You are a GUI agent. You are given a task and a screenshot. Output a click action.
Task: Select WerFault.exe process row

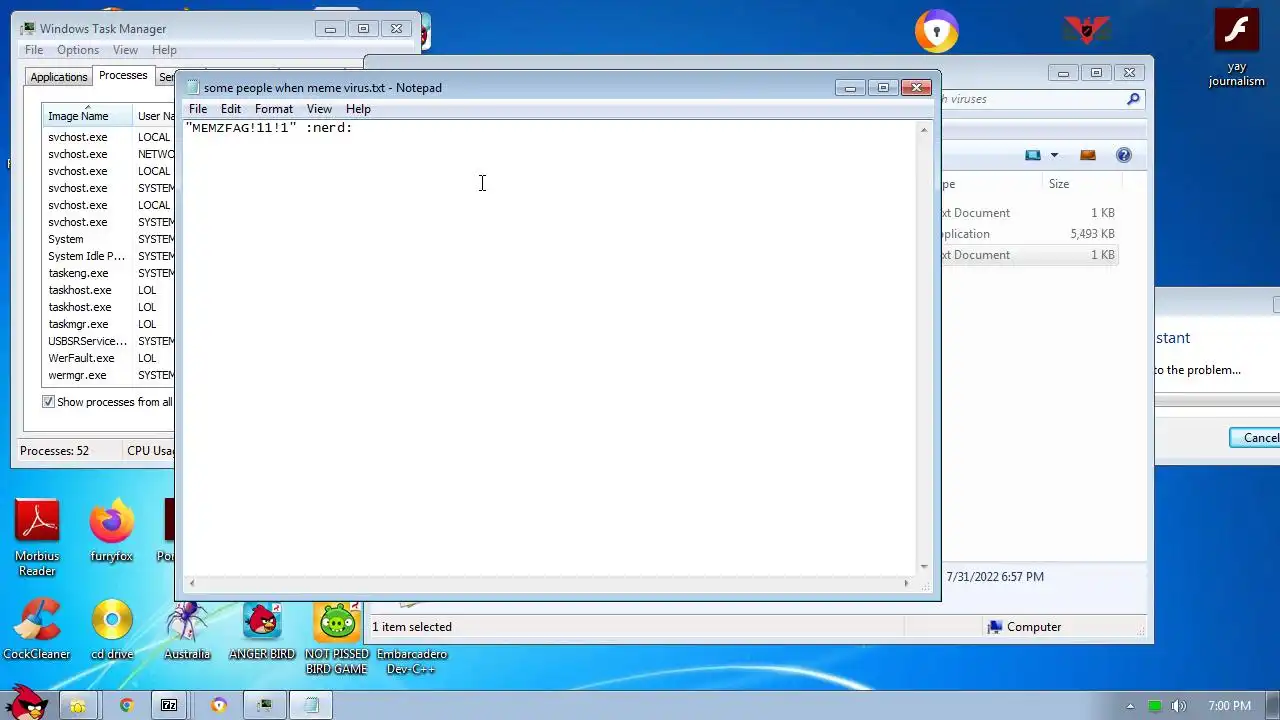[110, 358]
